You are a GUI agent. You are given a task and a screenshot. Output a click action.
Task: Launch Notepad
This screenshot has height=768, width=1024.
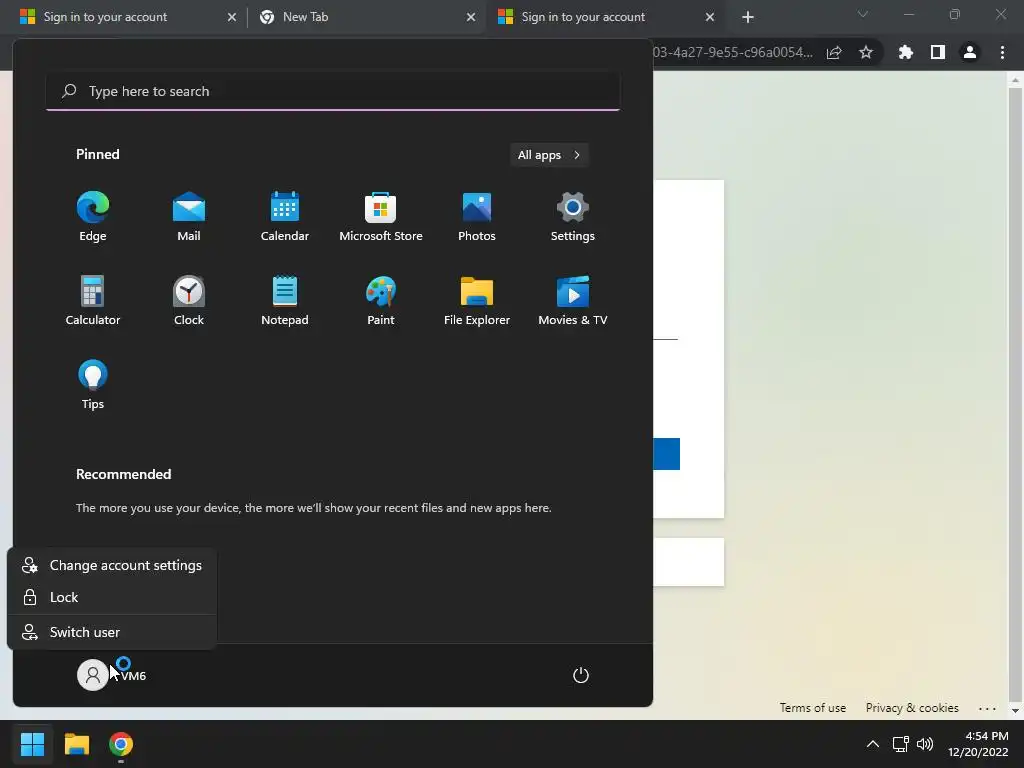285,301
